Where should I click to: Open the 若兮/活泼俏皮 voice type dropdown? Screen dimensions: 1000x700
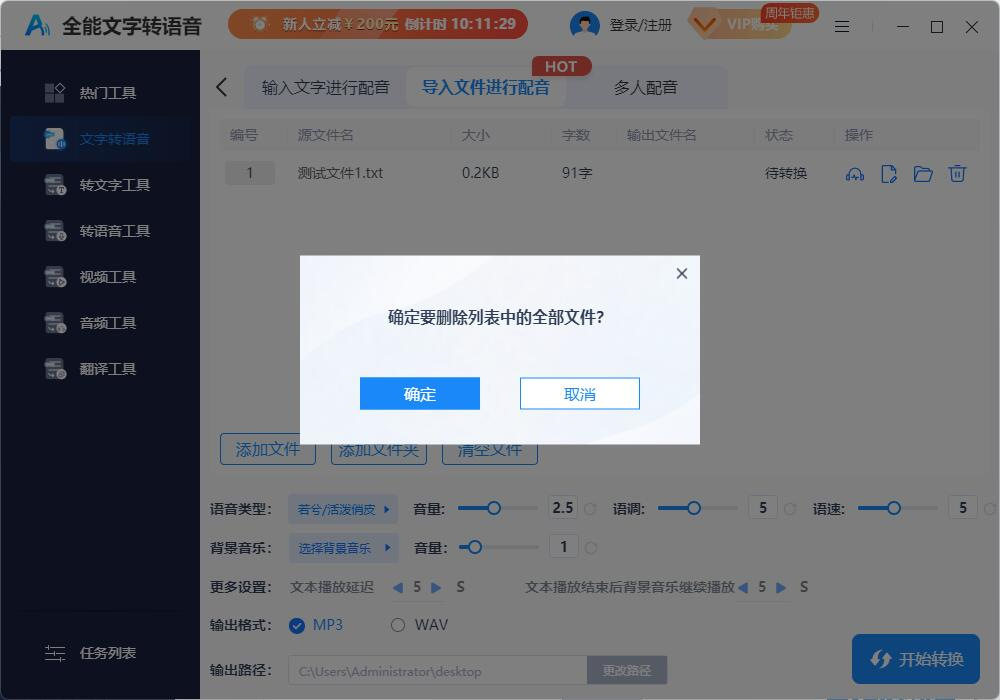click(x=343, y=509)
